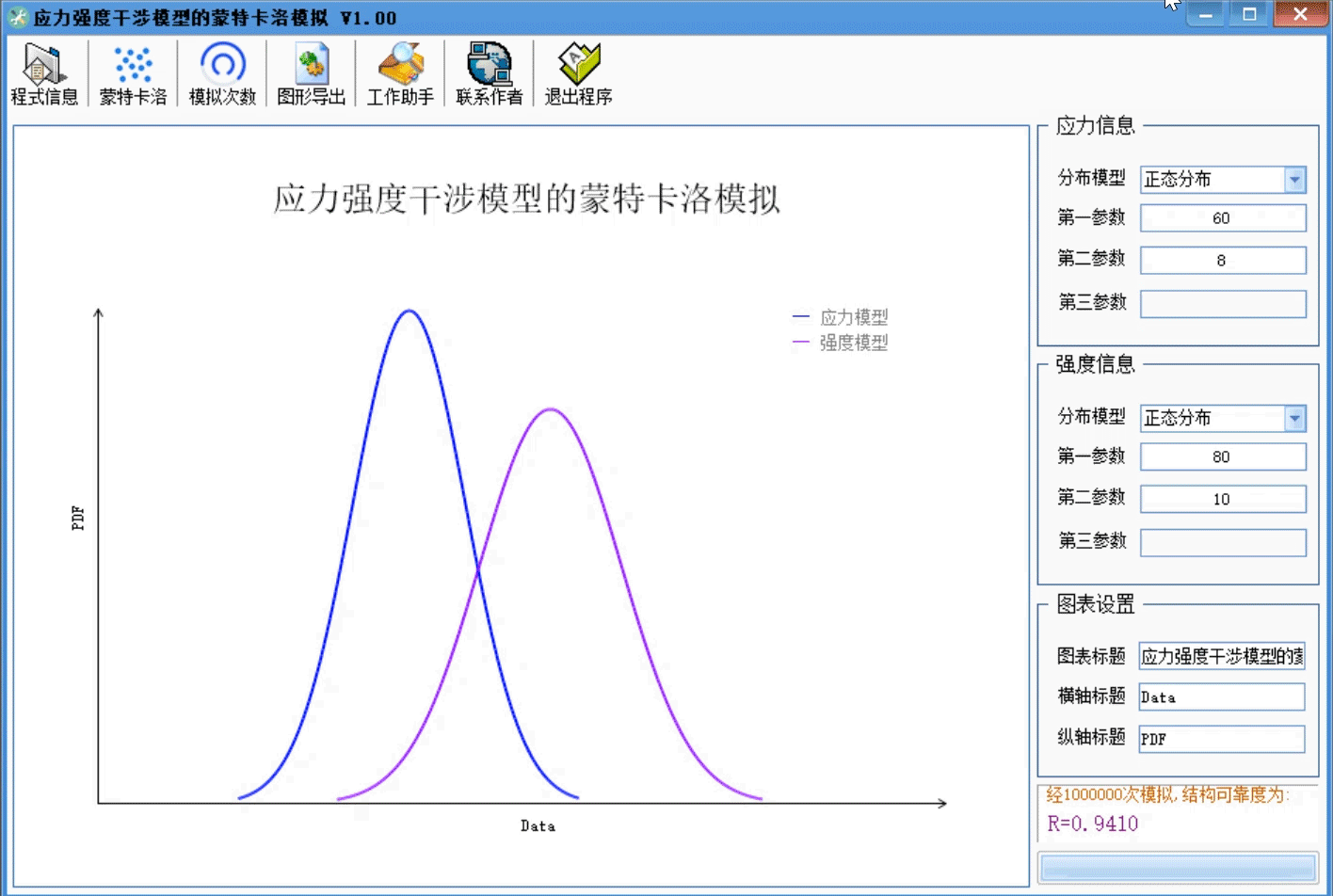Maximize the application window

pyautogui.click(x=1249, y=13)
